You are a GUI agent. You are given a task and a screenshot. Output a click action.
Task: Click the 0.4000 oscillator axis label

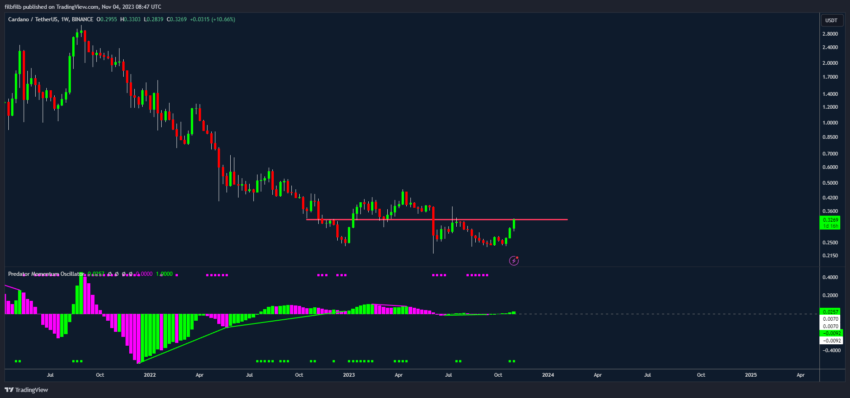coord(830,278)
